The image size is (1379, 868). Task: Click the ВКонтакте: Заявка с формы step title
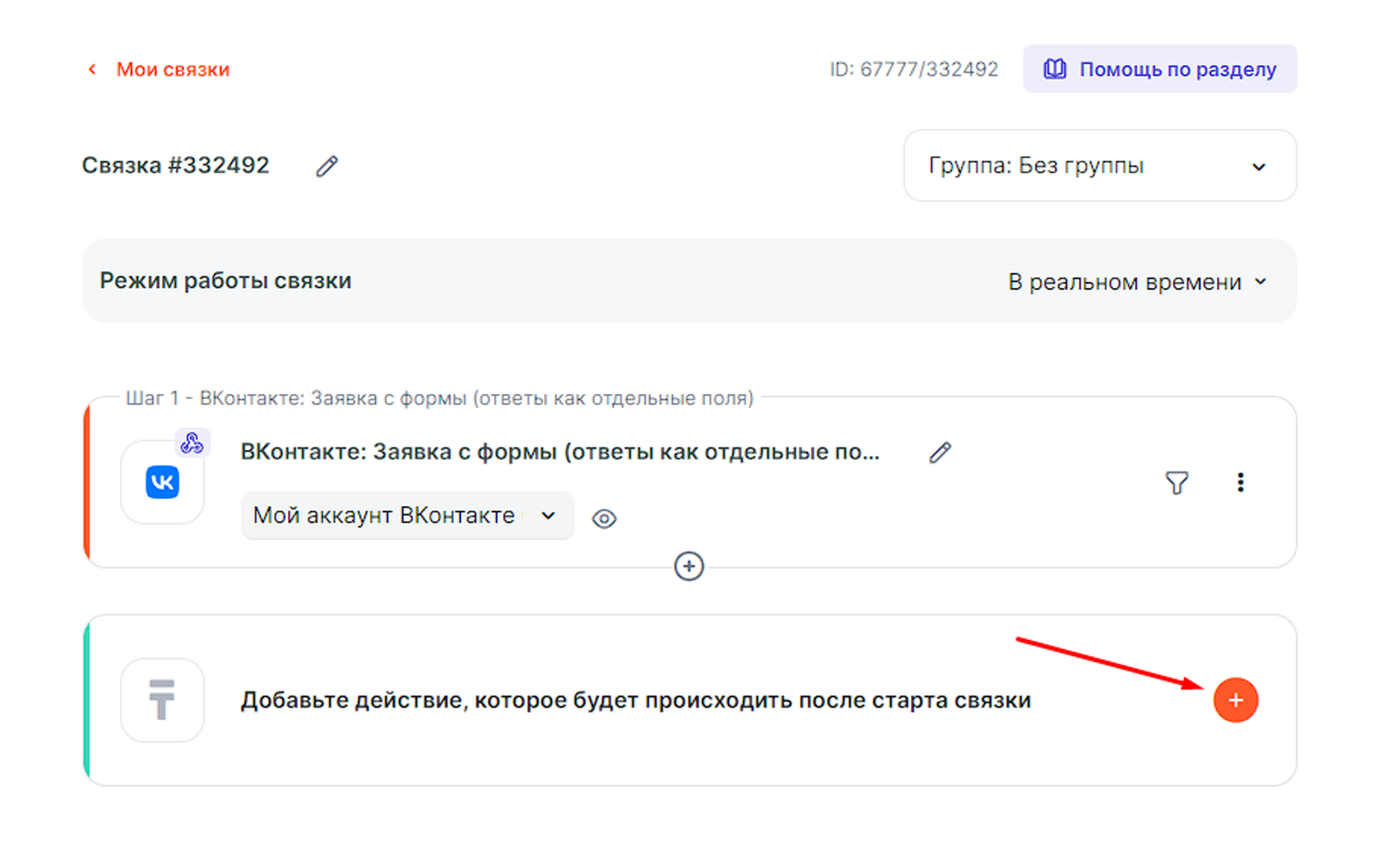560,453
